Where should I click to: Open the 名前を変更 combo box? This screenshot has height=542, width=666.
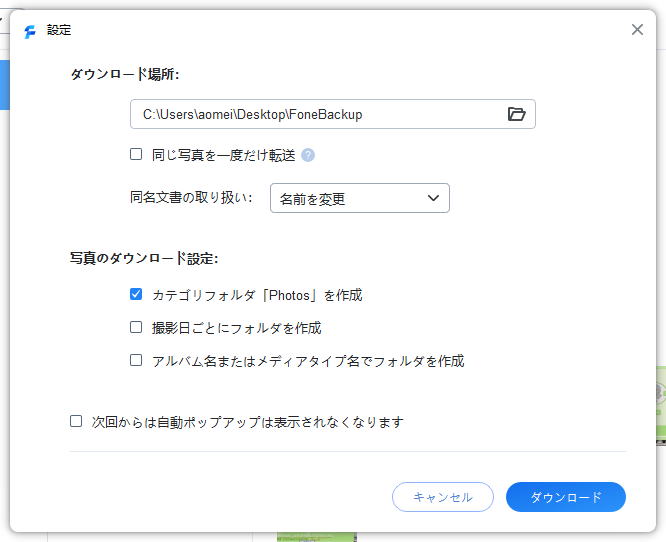tap(350, 199)
